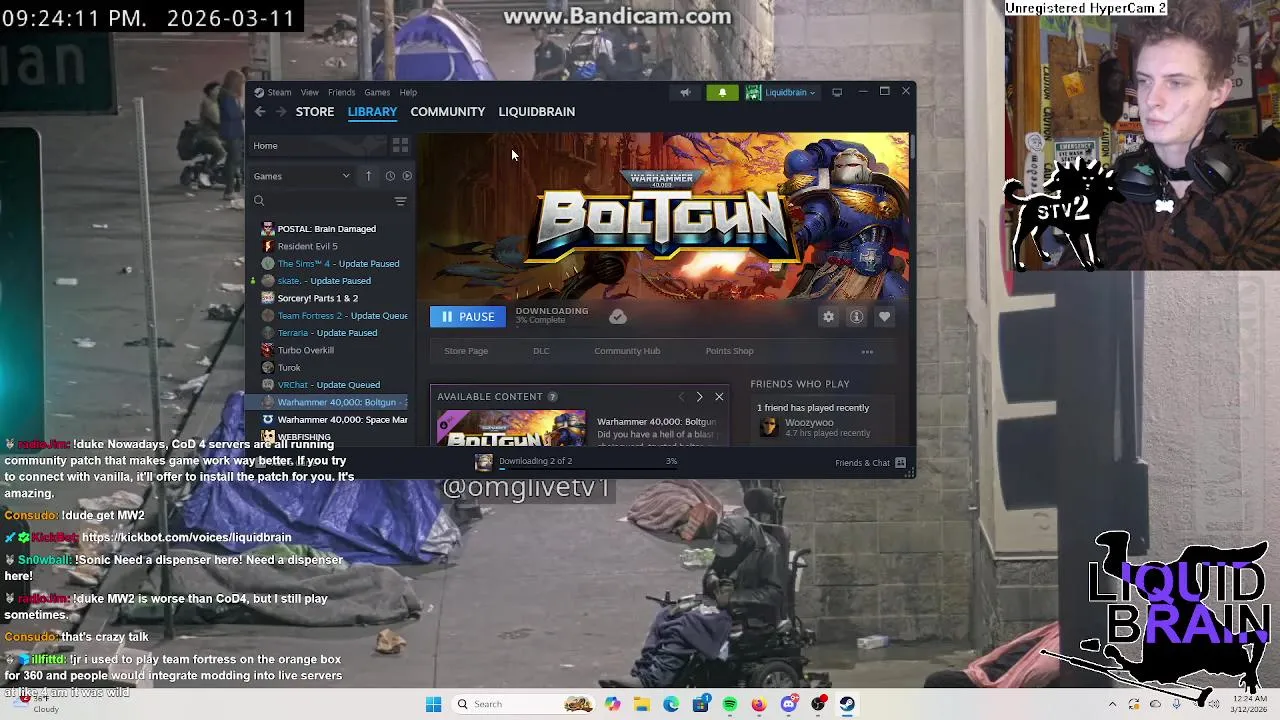Switch to the COMMUNITY tab
The width and height of the screenshot is (1280, 720).
click(x=447, y=112)
